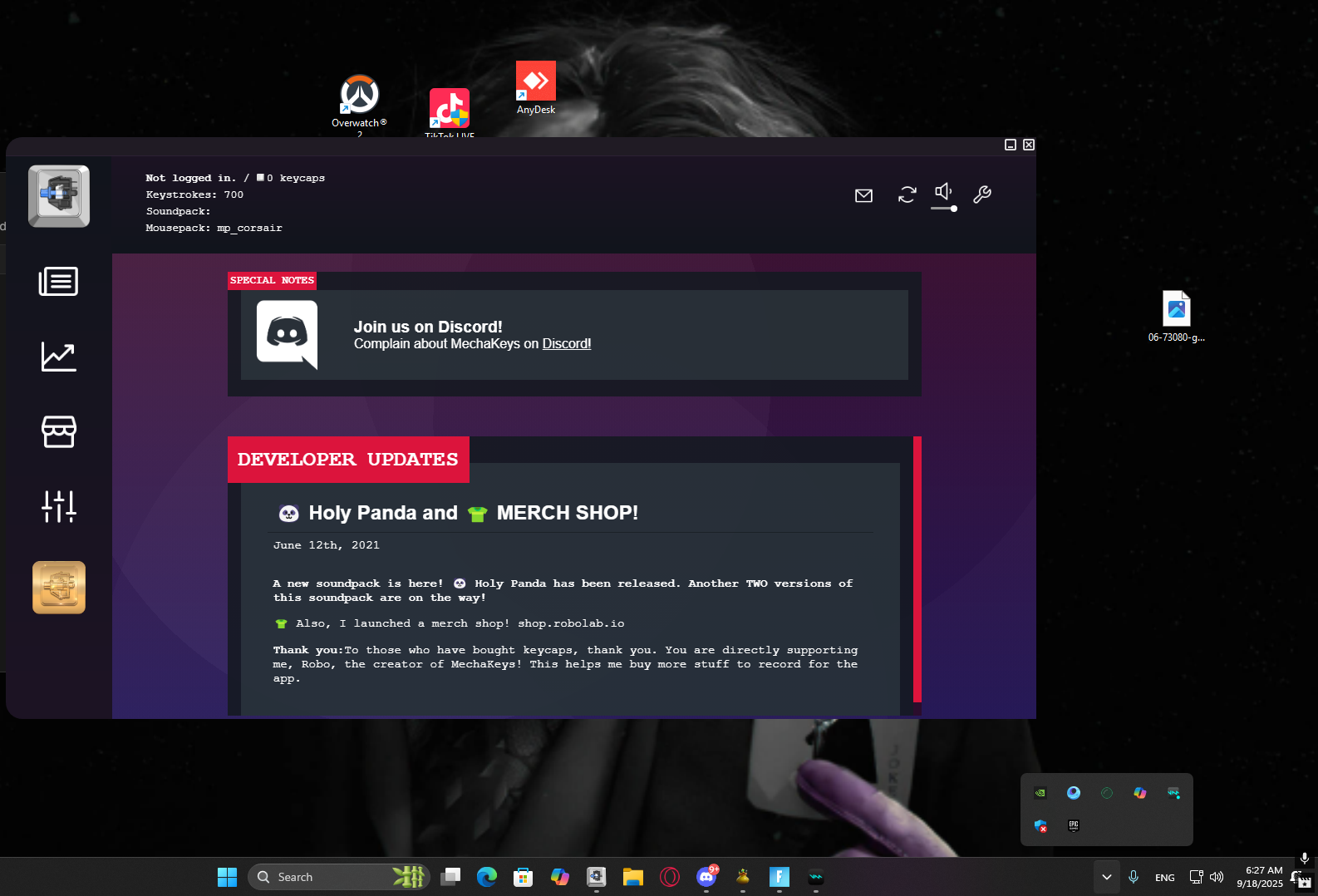Screen dimensions: 1318x896
Task: Open the sound mixer sliders page
Action: pos(59,506)
